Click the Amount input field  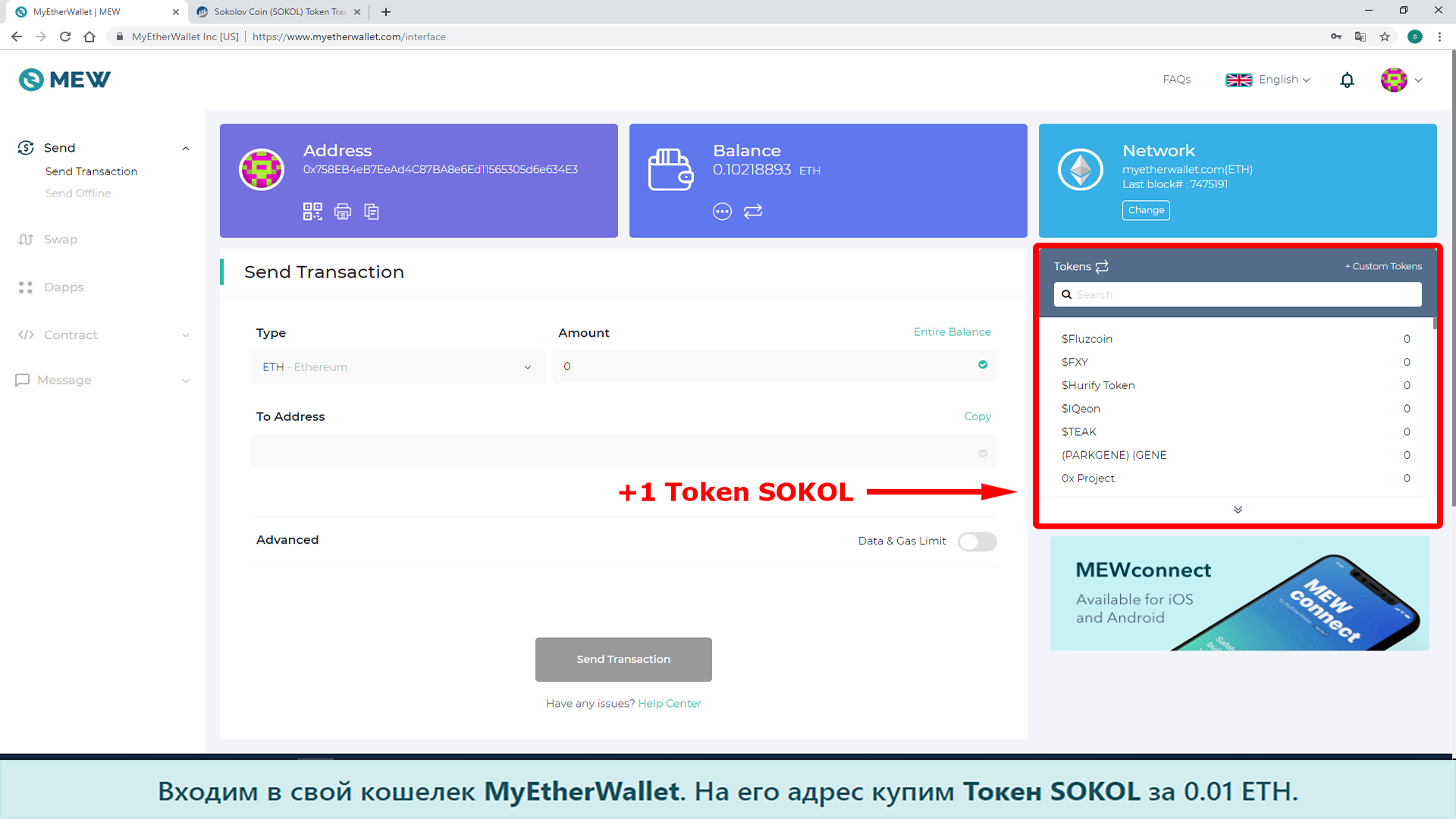(774, 366)
